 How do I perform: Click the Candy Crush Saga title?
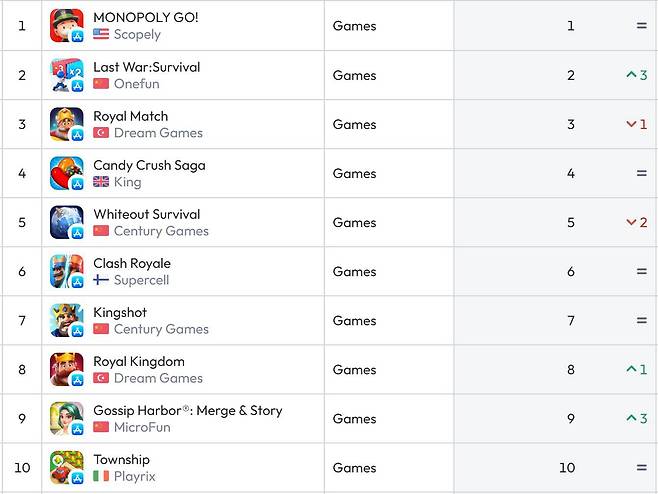pos(149,165)
